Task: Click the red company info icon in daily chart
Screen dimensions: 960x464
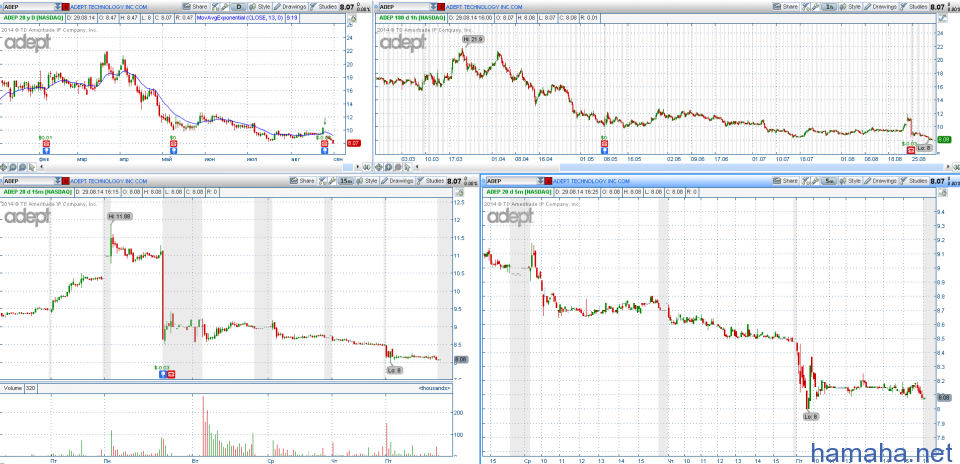Action: click(66, 7)
